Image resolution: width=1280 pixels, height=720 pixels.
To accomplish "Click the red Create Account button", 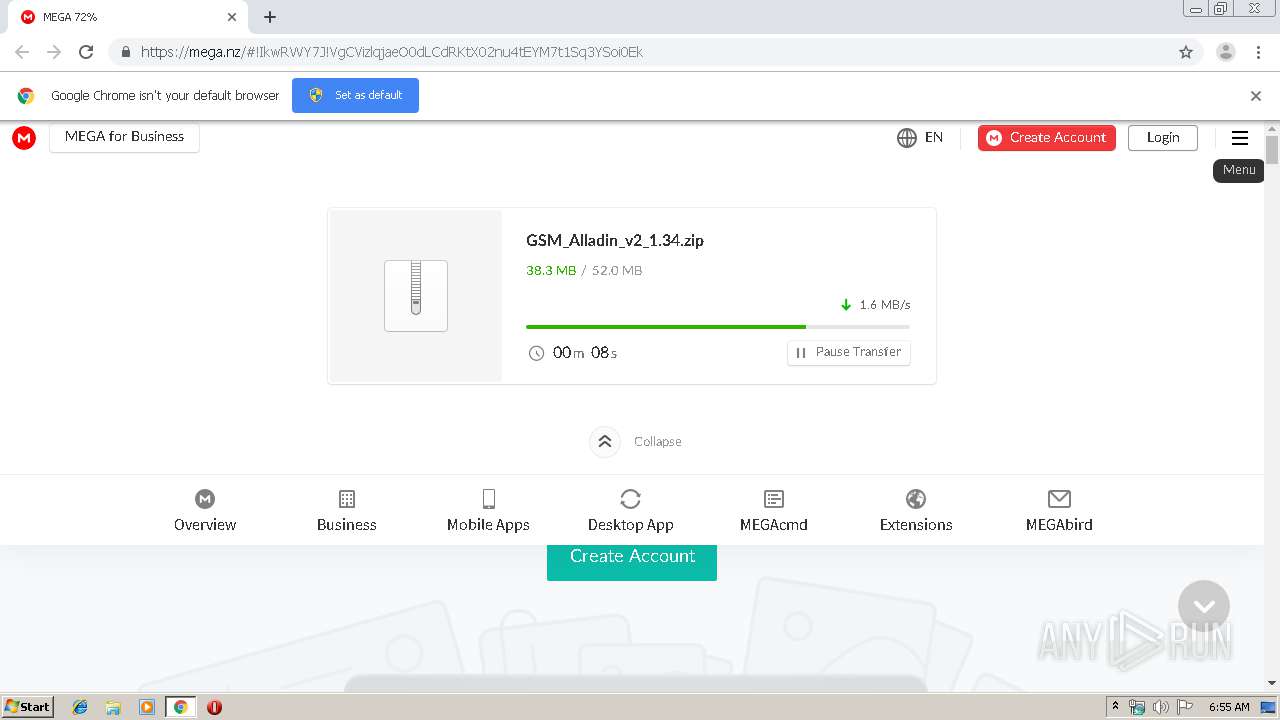I will 1047,138.
